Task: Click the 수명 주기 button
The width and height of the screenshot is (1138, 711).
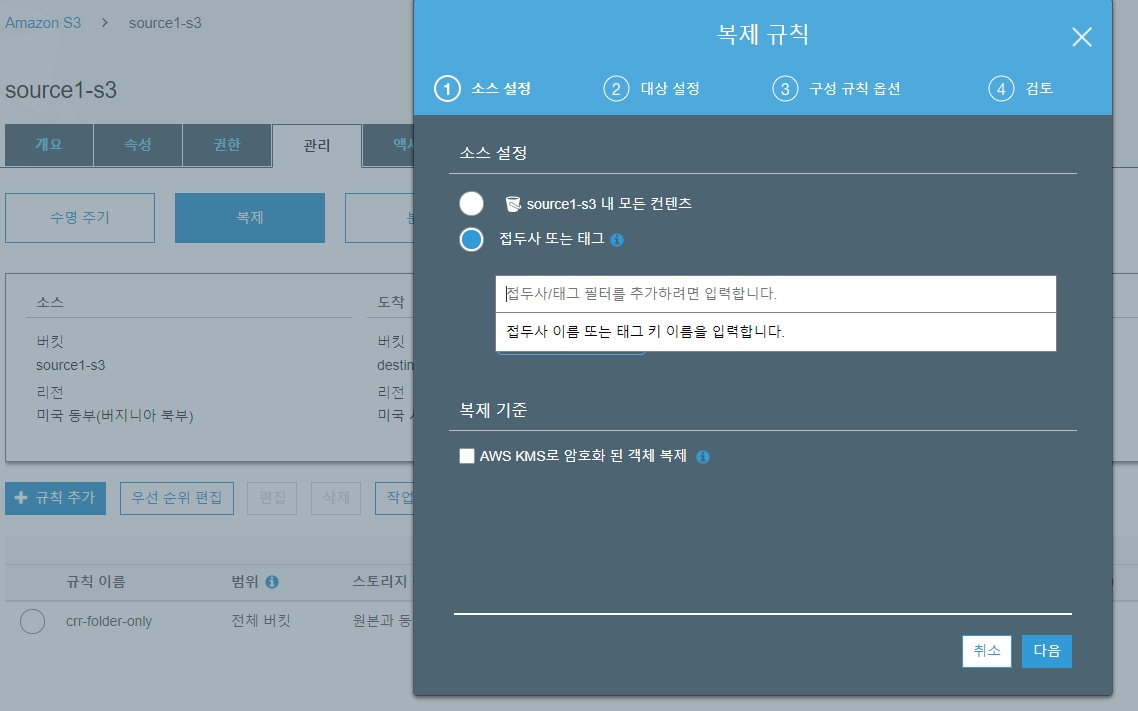Action: coord(80,218)
